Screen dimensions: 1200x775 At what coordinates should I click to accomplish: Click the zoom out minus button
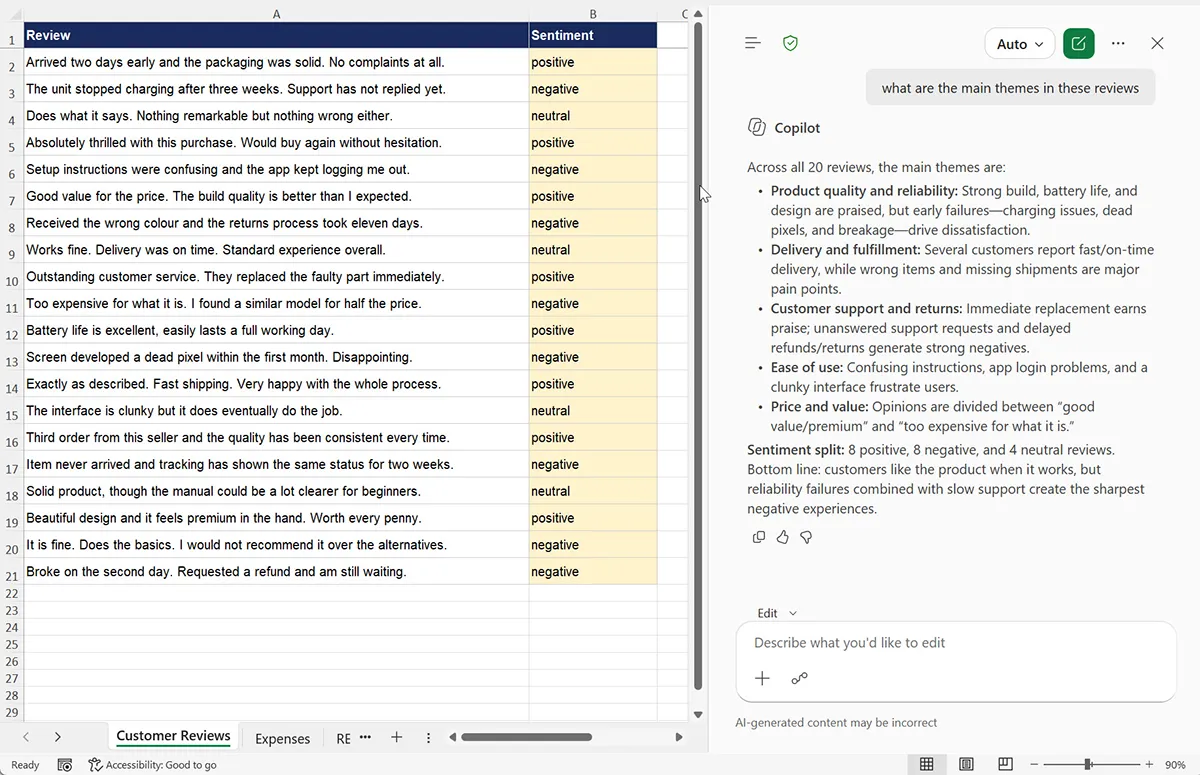pos(1035,764)
